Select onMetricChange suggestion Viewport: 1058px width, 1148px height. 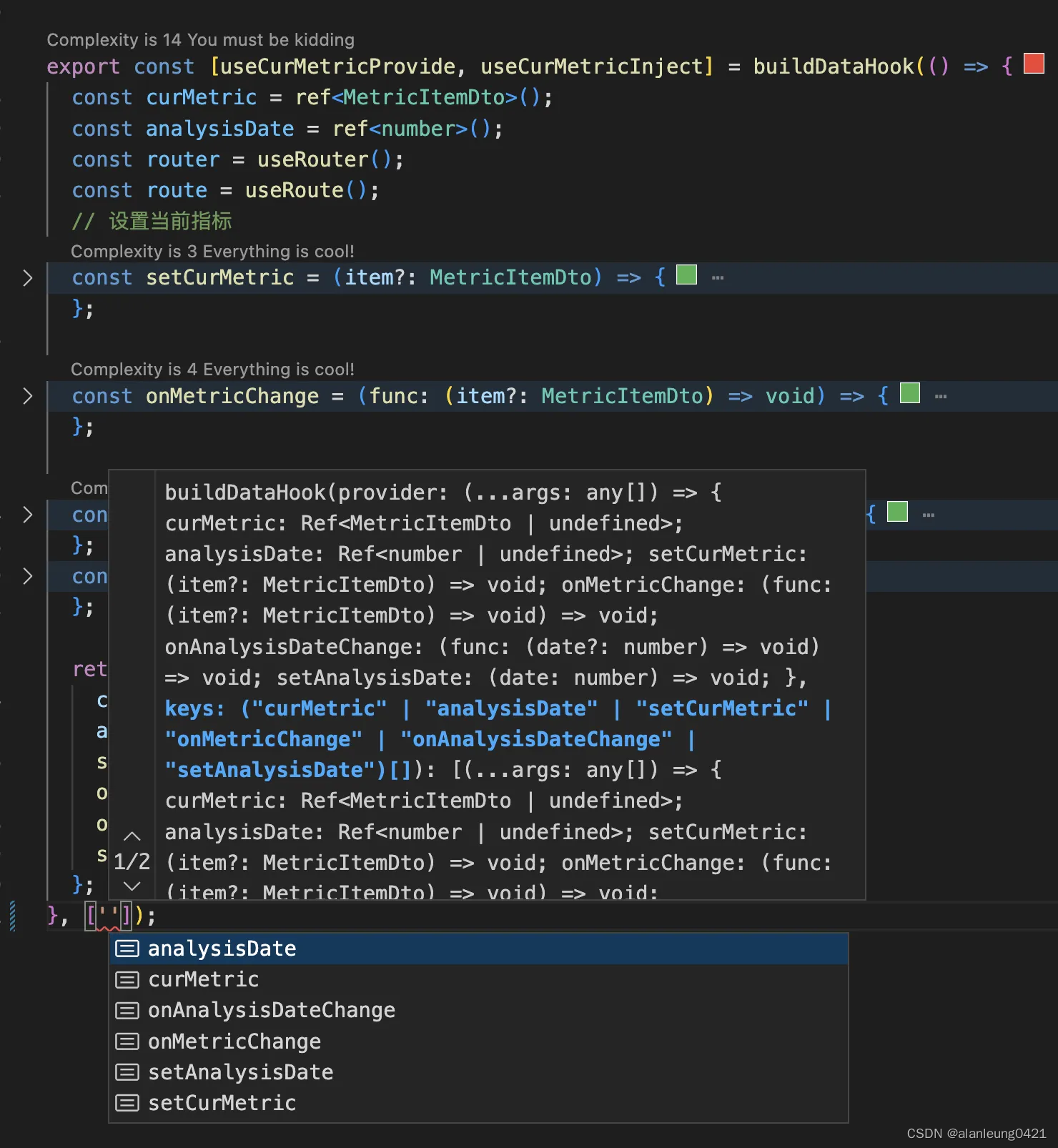pos(478,1041)
